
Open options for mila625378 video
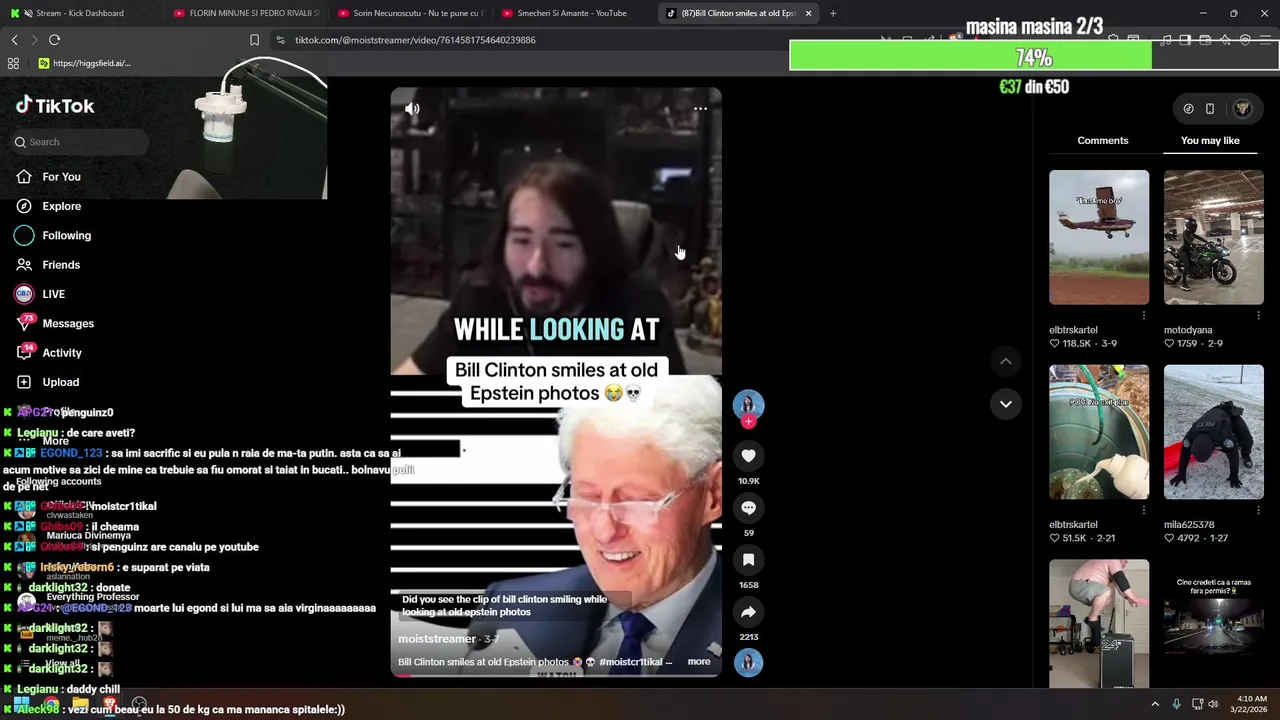1258,510
